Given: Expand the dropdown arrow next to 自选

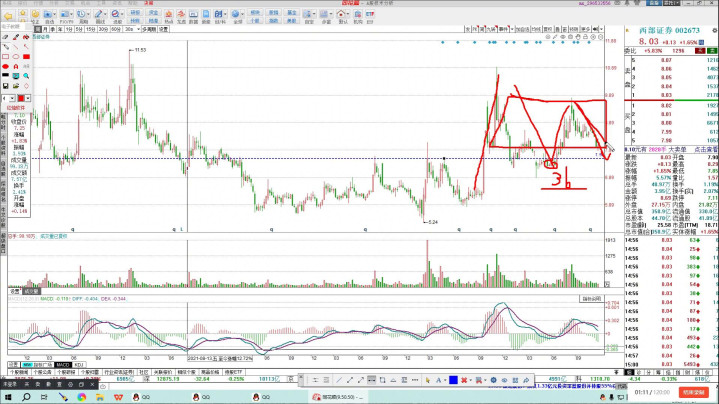Looking at the screenshot, I should (x=55, y=15).
